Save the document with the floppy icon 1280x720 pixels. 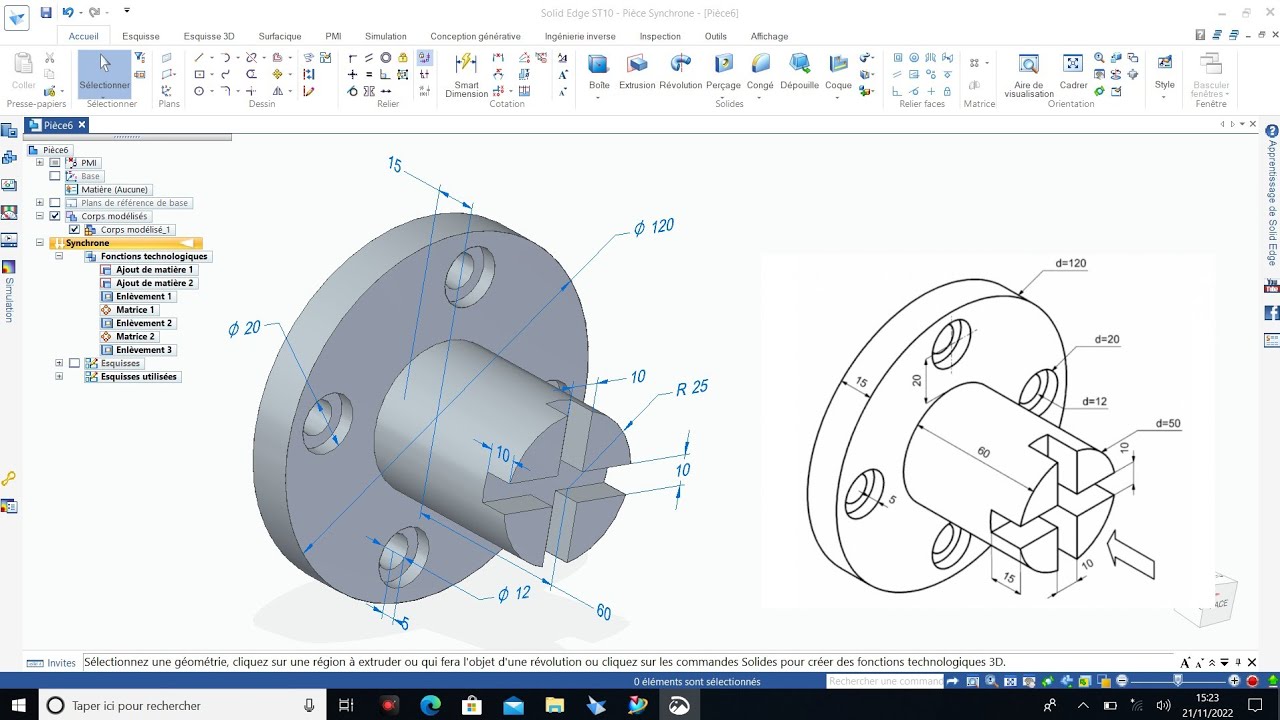(x=46, y=12)
